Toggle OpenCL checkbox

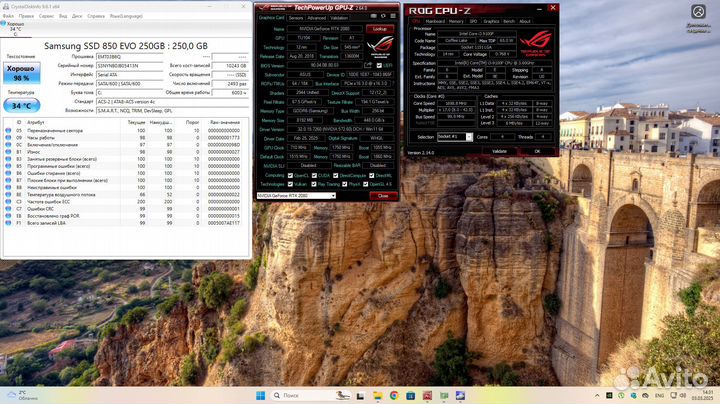pyautogui.click(x=290, y=175)
